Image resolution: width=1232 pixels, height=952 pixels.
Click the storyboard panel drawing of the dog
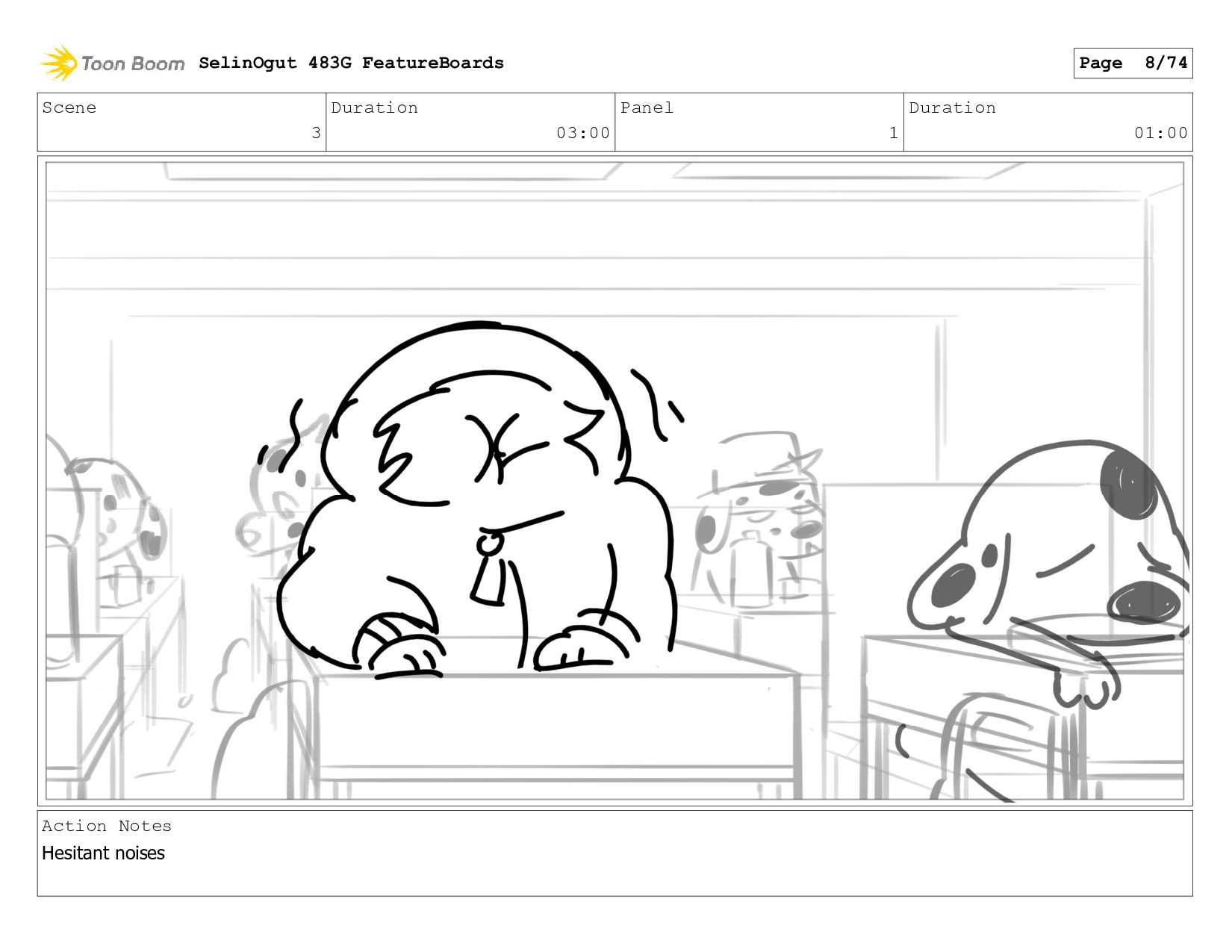(615, 481)
